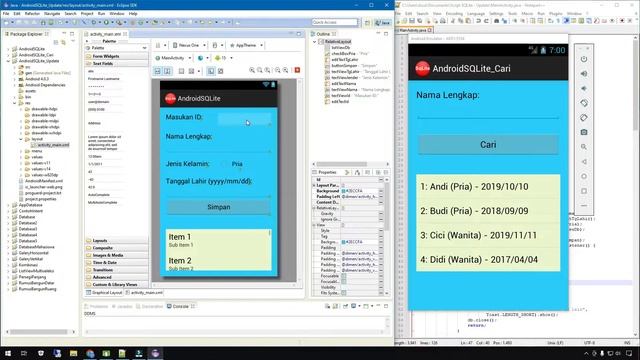Viewport: 640px width, 360px height.
Task: Click the Open Perspective icon beside Quick Access
Action: [x=367, y=22]
